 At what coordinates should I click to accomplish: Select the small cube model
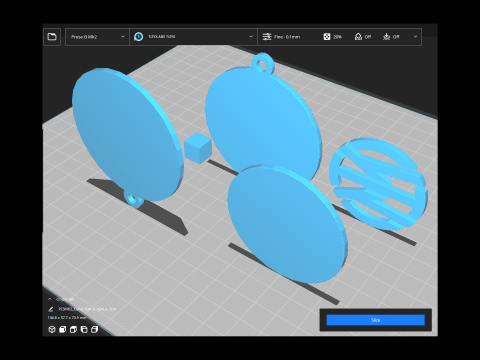(198, 148)
